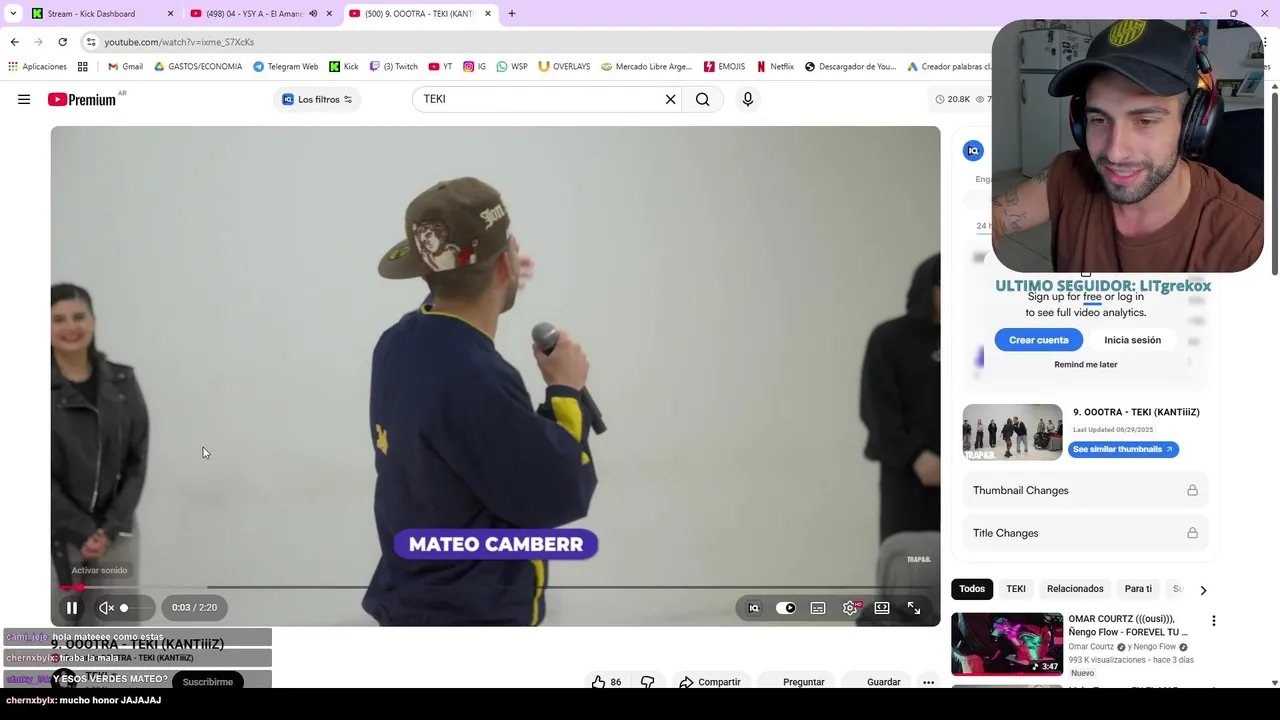Open EMOJIS bookmark
Screen dimensions: 1280x720
724,67
